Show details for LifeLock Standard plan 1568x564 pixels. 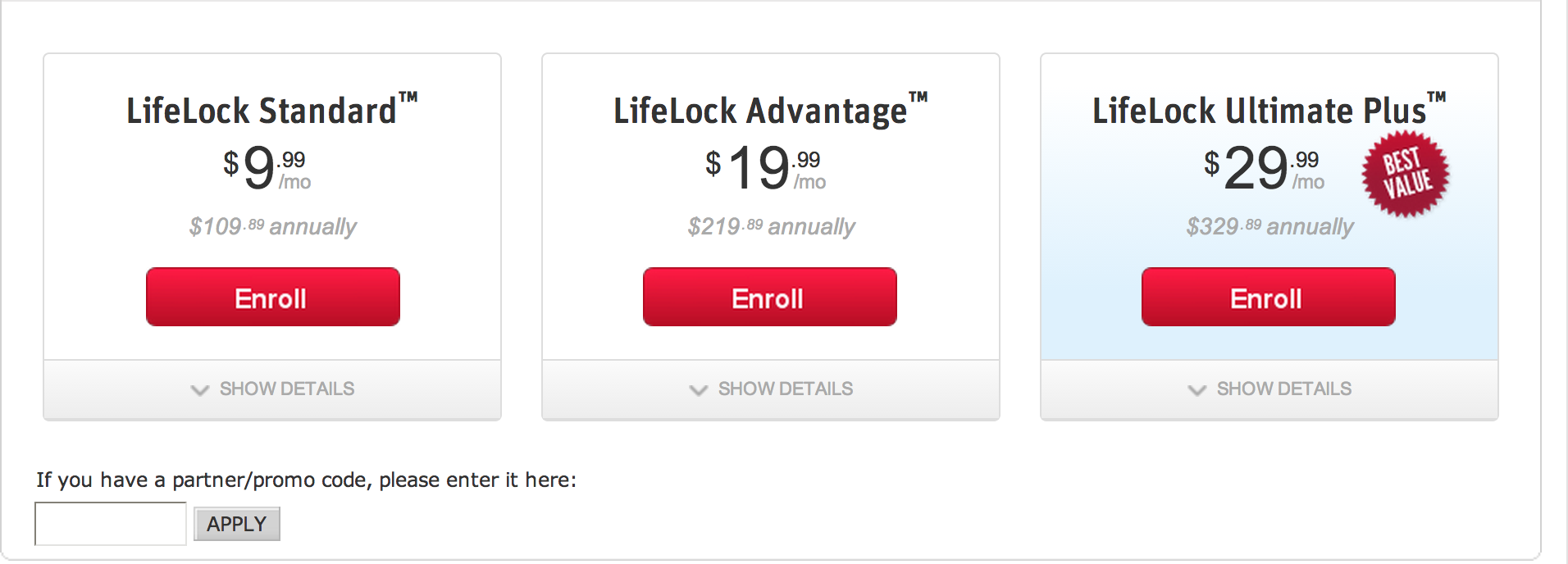(x=287, y=389)
